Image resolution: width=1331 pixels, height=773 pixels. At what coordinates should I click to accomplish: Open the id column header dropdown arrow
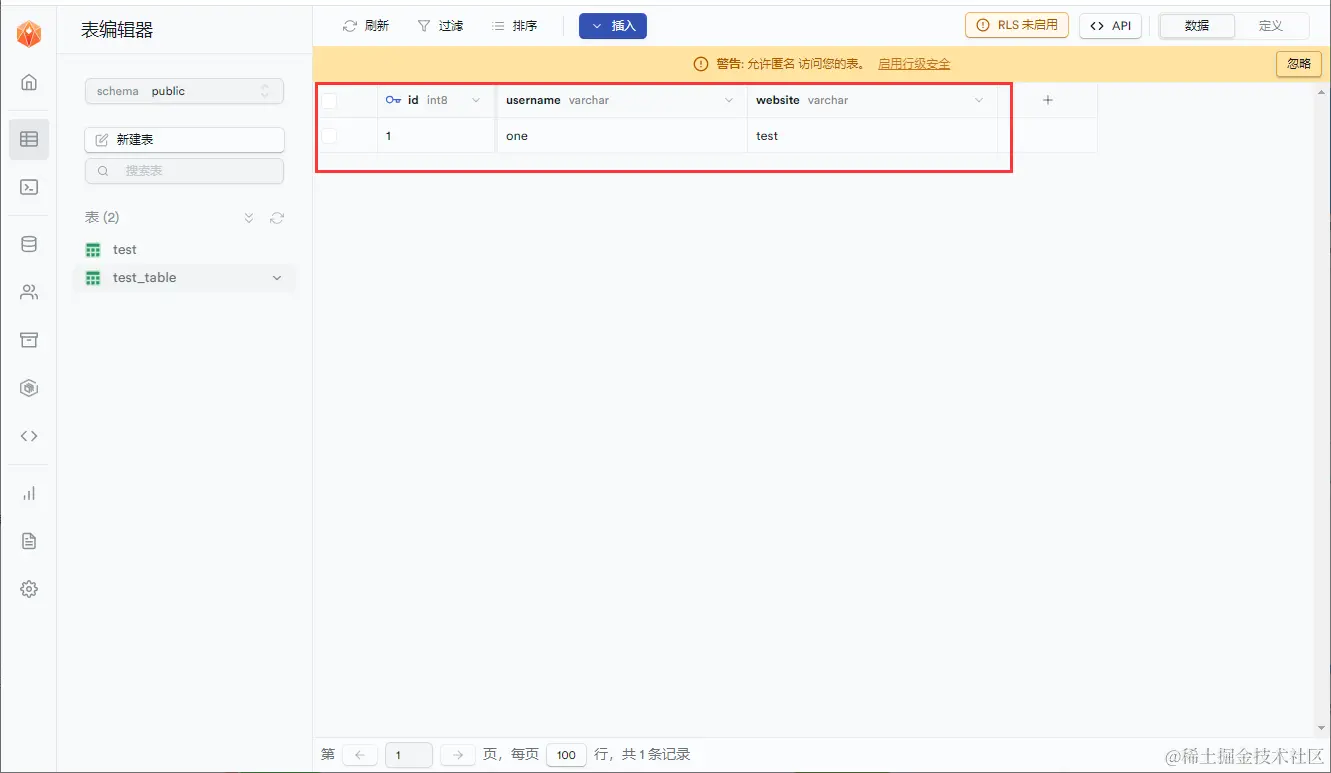475,100
